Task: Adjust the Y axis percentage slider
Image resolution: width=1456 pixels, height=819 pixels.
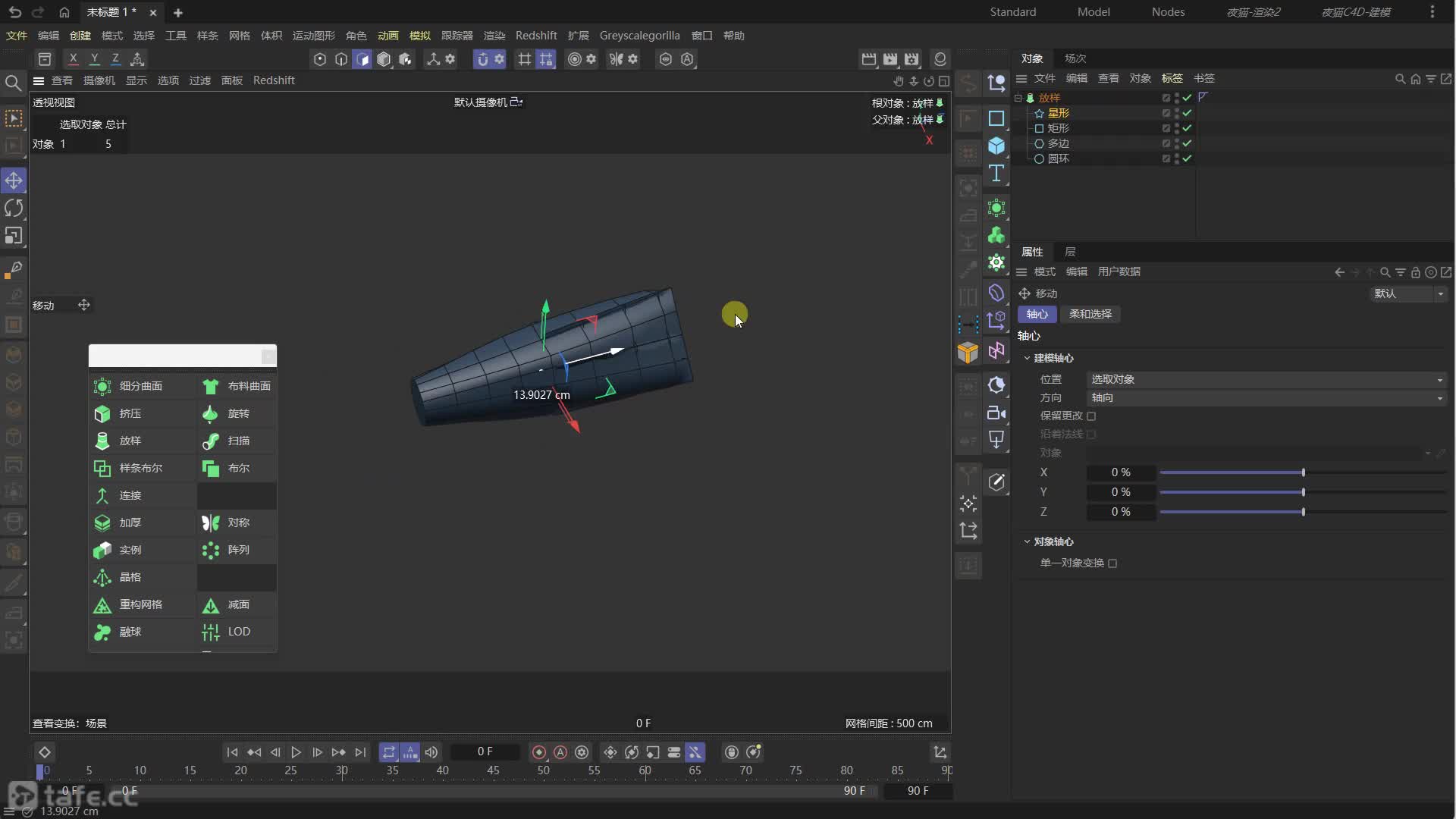Action: (x=1303, y=492)
